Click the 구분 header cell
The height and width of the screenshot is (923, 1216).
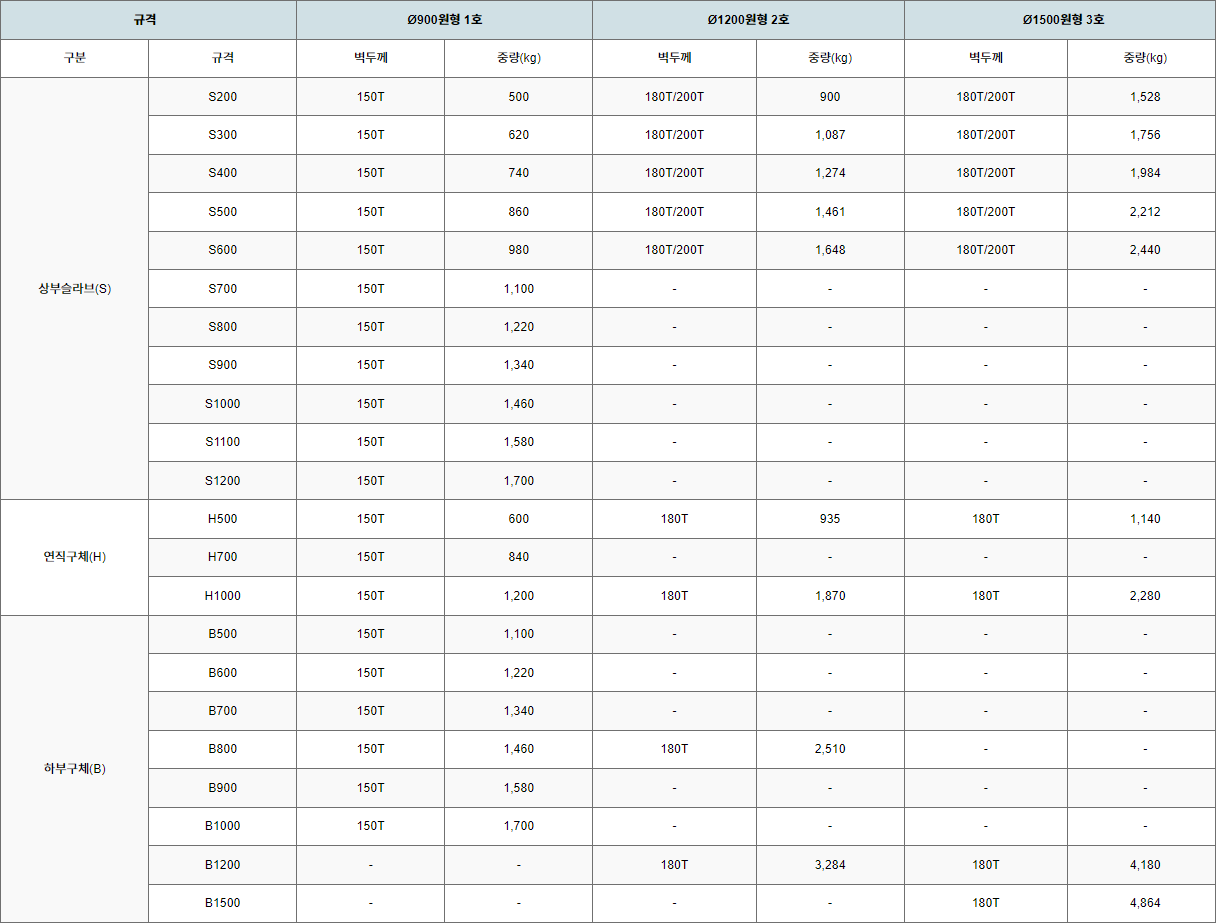[x=74, y=58]
